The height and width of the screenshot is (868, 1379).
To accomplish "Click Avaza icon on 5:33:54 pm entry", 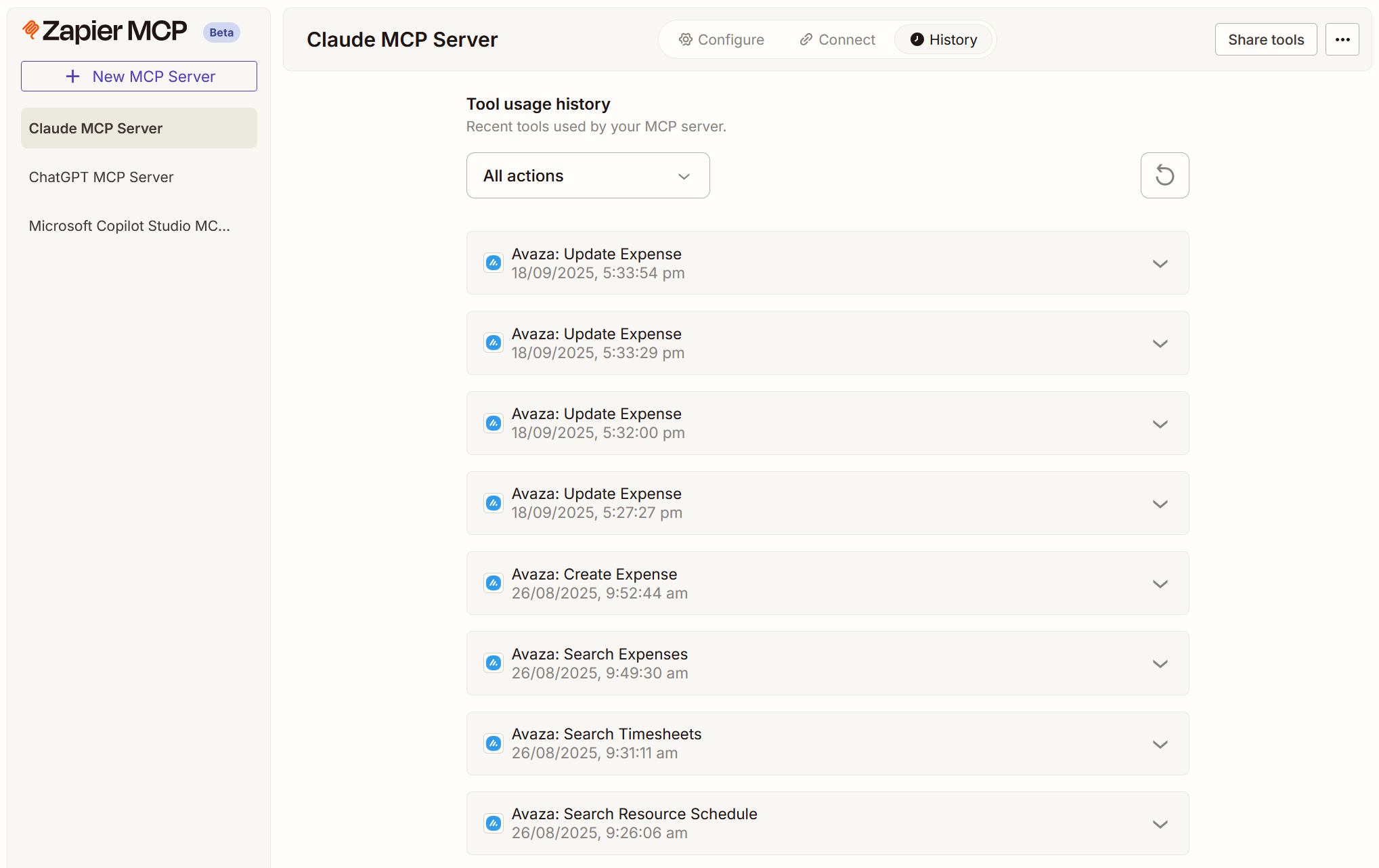I will pyautogui.click(x=494, y=263).
